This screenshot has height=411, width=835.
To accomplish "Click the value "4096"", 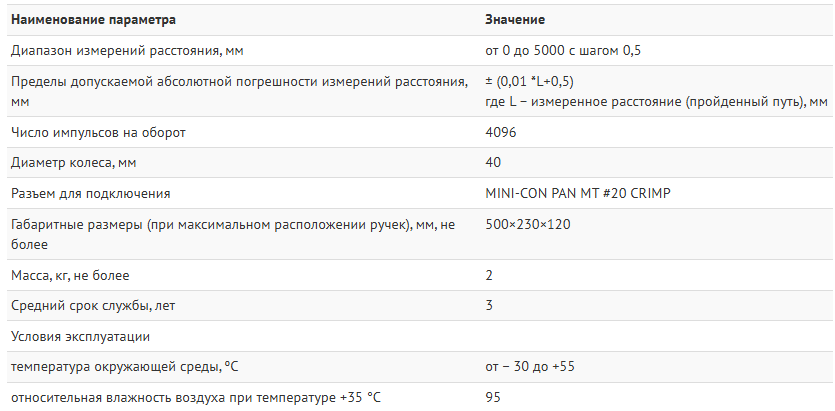I will [500, 132].
